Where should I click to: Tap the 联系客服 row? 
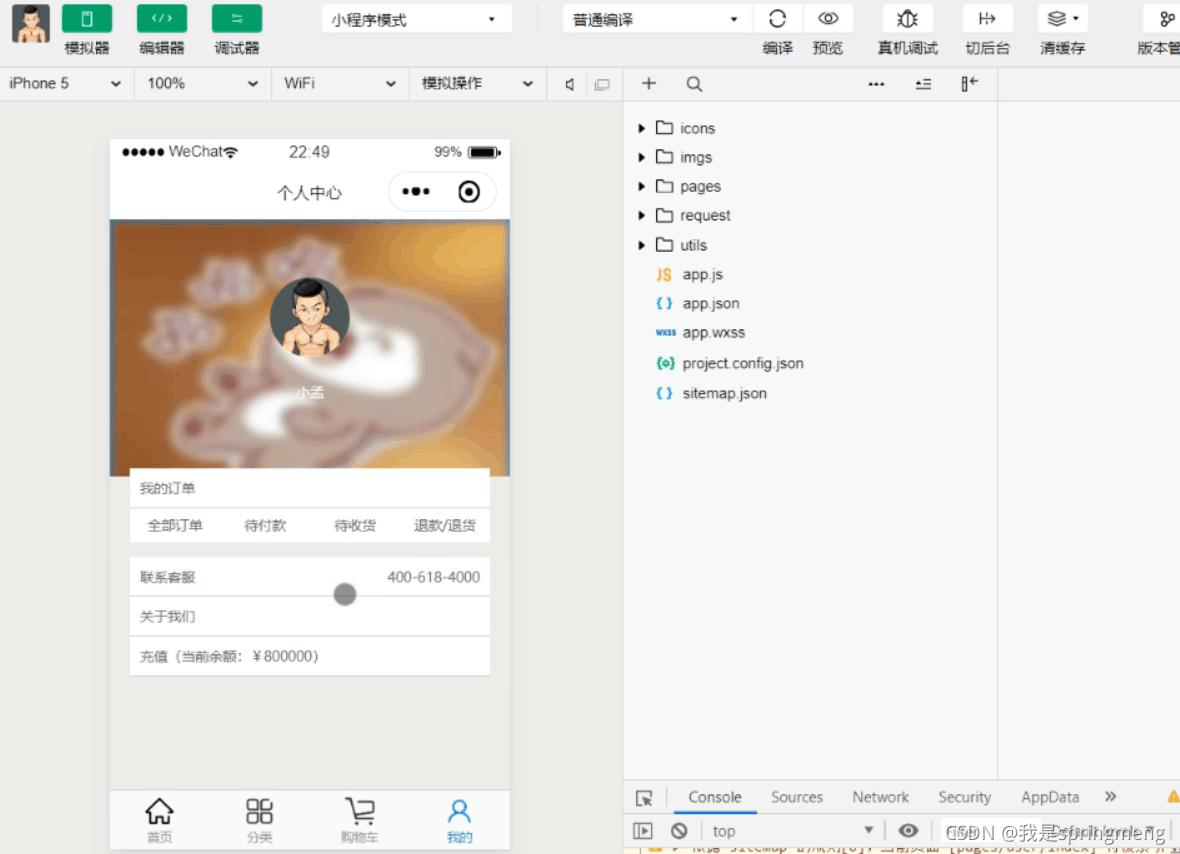(309, 577)
